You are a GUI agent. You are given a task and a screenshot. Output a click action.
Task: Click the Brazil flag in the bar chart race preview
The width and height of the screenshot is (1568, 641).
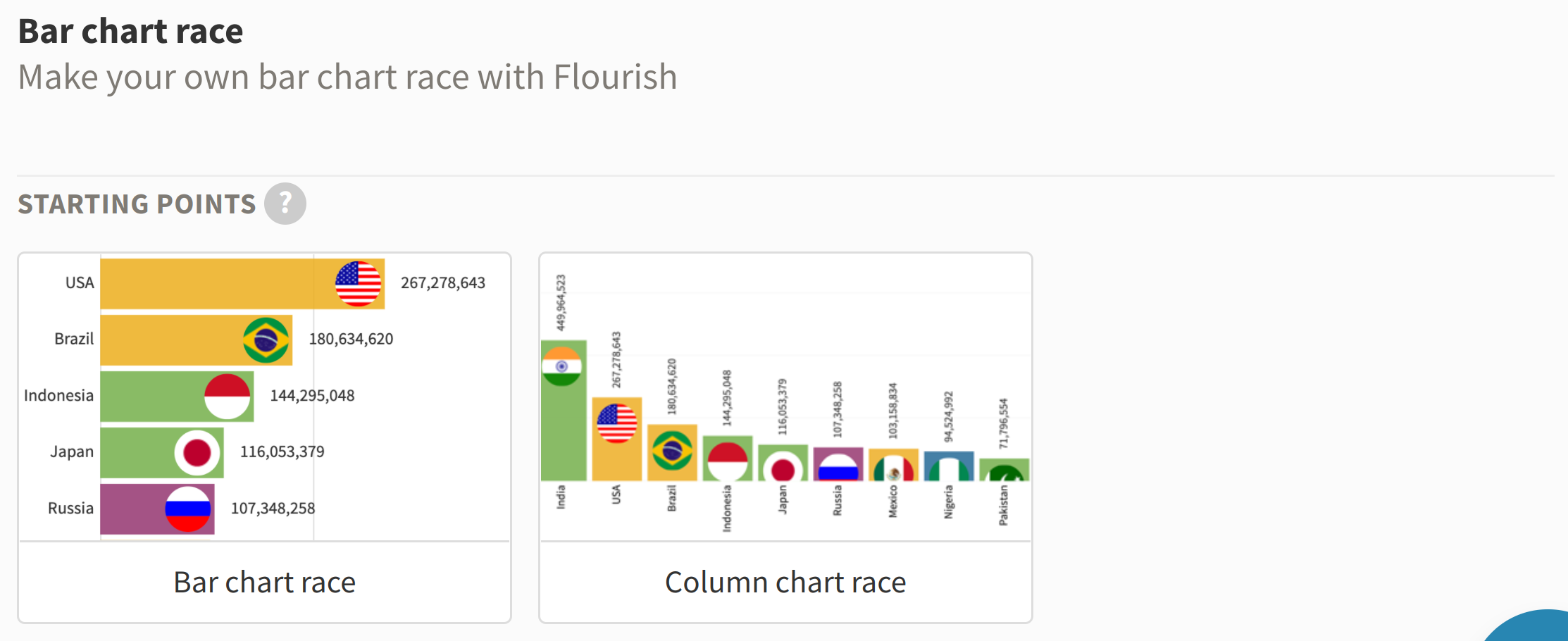(266, 340)
